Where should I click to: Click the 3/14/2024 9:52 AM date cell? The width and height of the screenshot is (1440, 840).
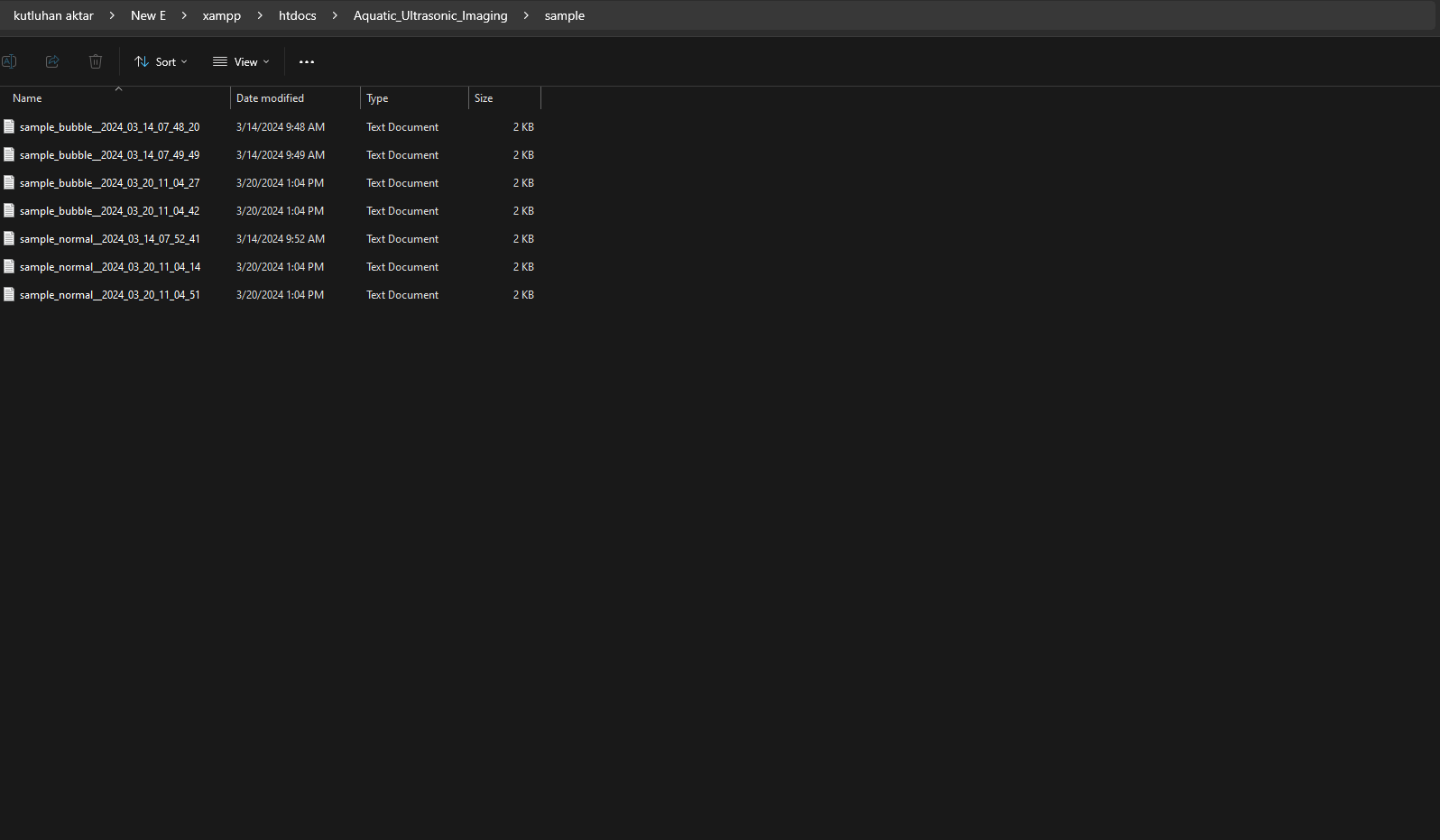[x=281, y=239]
